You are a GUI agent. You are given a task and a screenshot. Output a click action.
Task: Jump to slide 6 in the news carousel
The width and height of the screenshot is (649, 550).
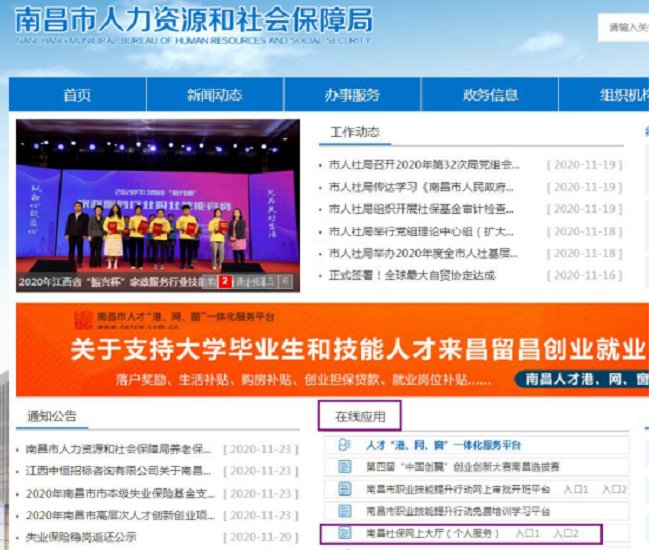tap(285, 281)
